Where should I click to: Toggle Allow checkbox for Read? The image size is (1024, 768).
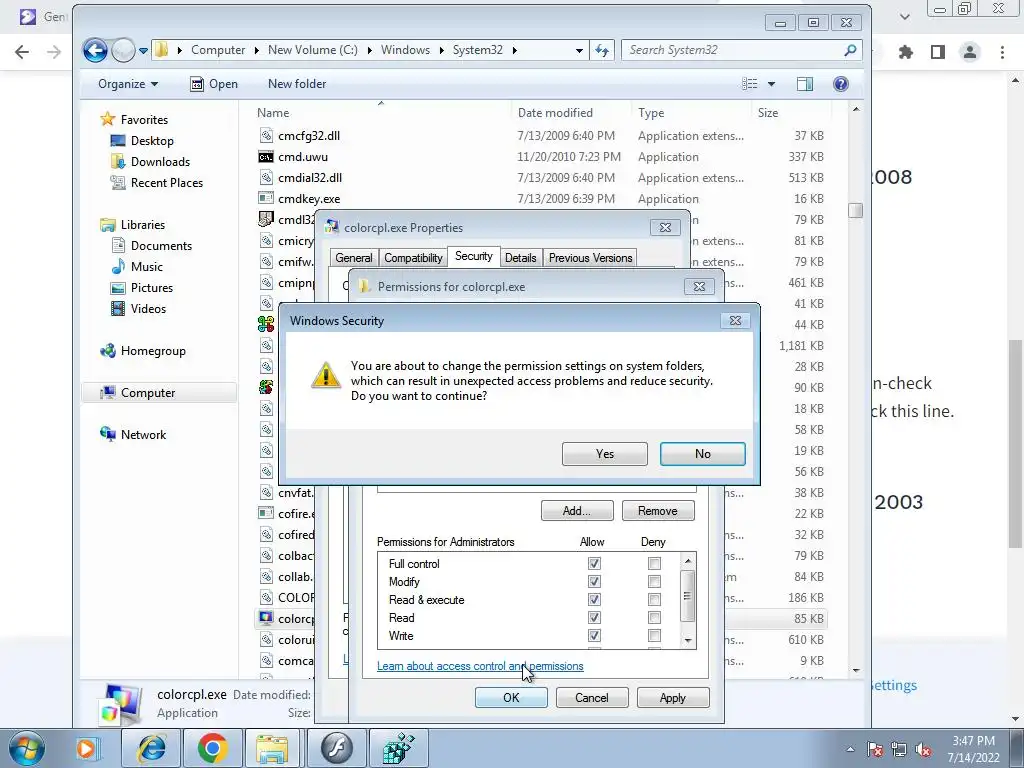594,618
